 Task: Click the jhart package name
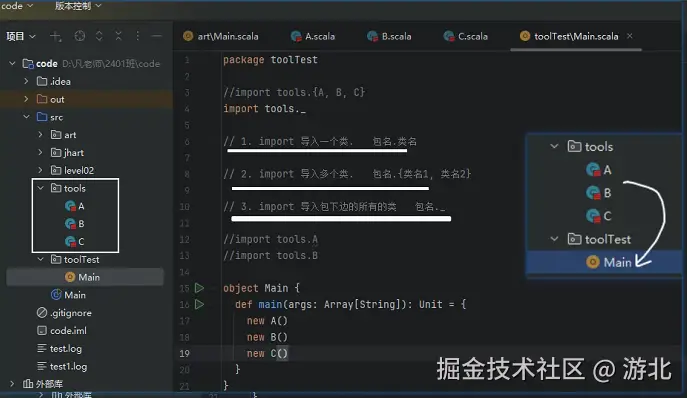[x=74, y=153]
